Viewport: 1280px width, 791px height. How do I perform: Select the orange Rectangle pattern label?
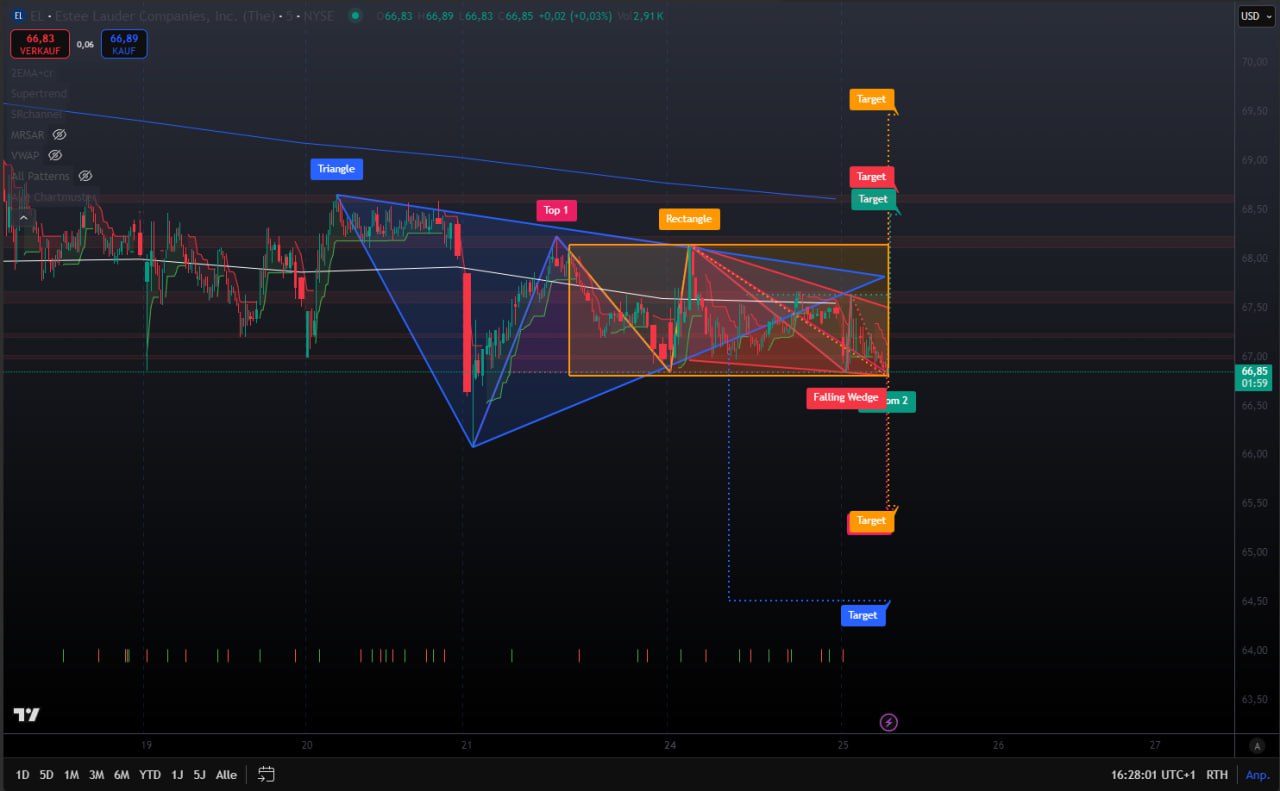[688, 219]
